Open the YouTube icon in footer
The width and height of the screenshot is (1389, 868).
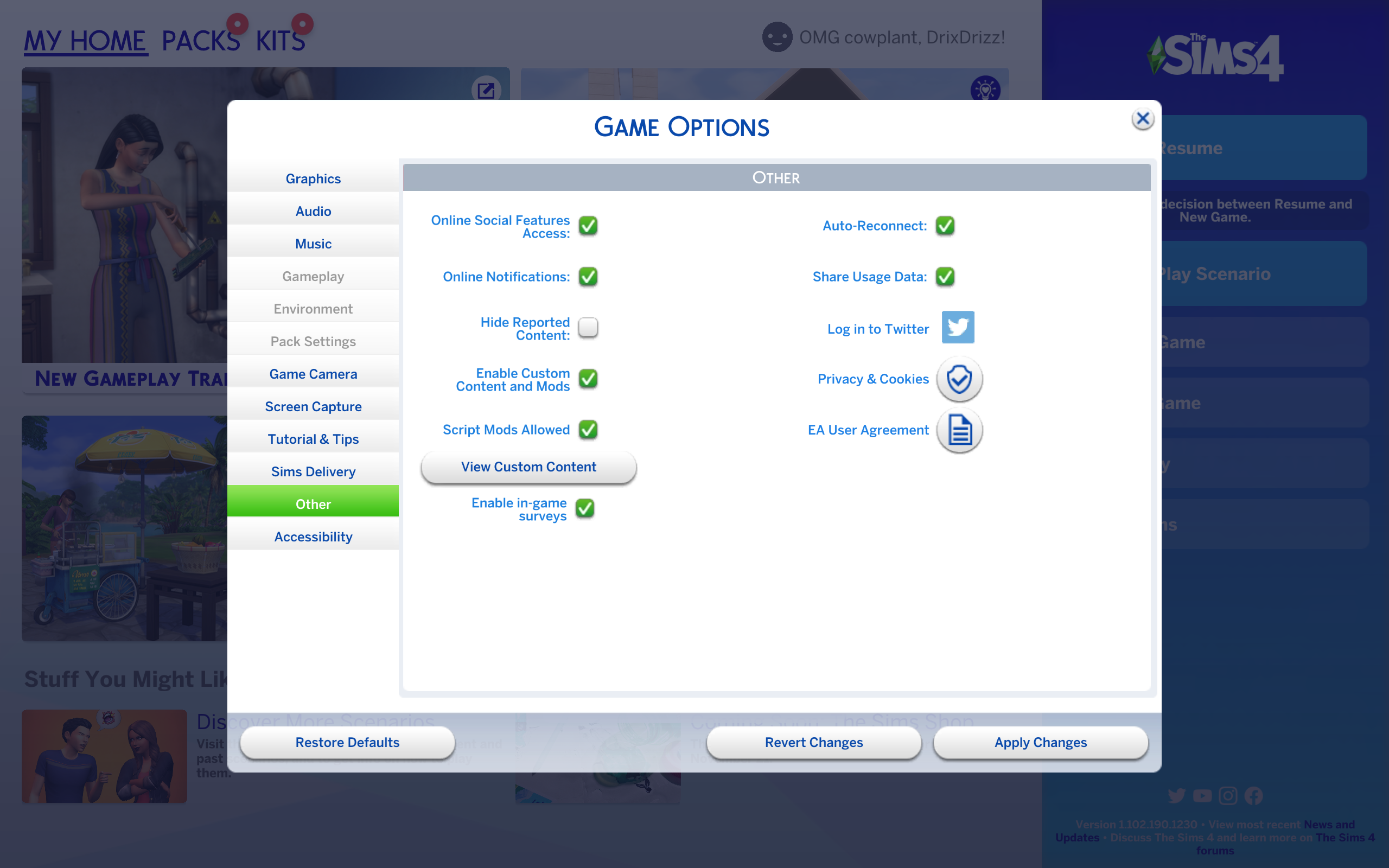[1202, 796]
